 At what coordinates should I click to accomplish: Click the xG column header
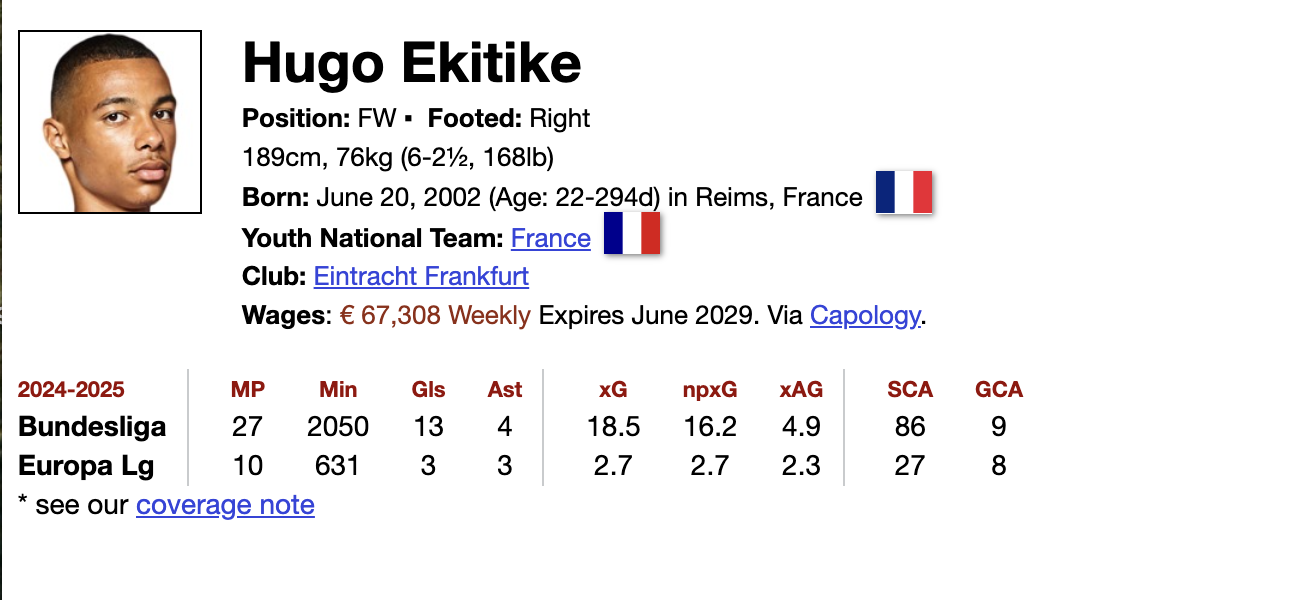point(613,390)
